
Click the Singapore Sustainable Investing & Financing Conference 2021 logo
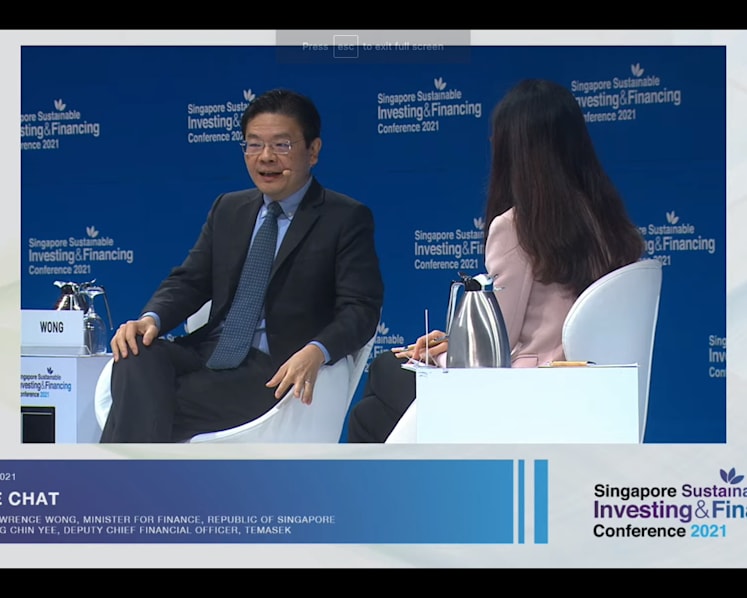pyautogui.click(x=670, y=505)
